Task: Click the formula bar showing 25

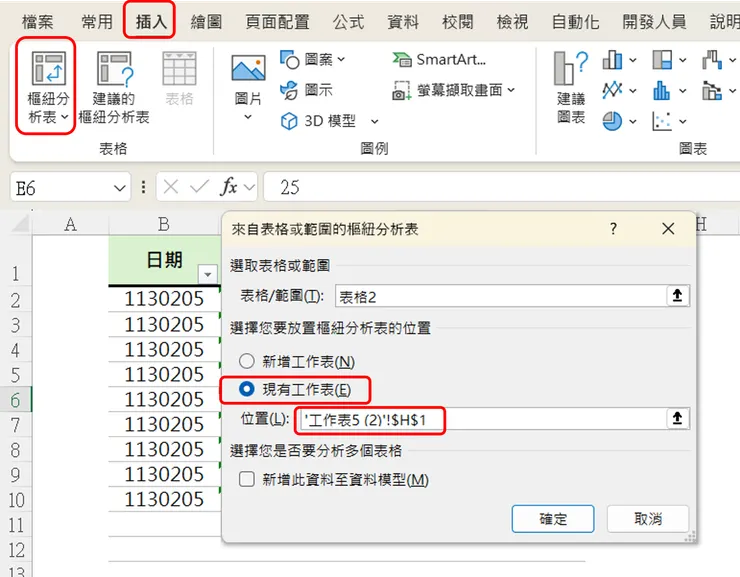Action: tap(501, 187)
